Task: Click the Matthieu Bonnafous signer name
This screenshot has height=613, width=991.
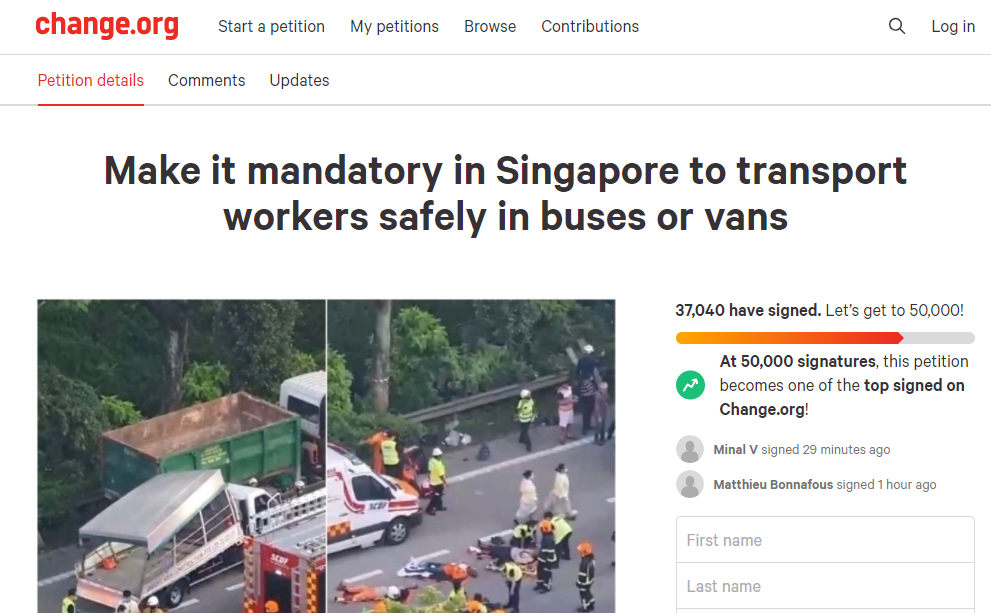Action: pos(774,485)
